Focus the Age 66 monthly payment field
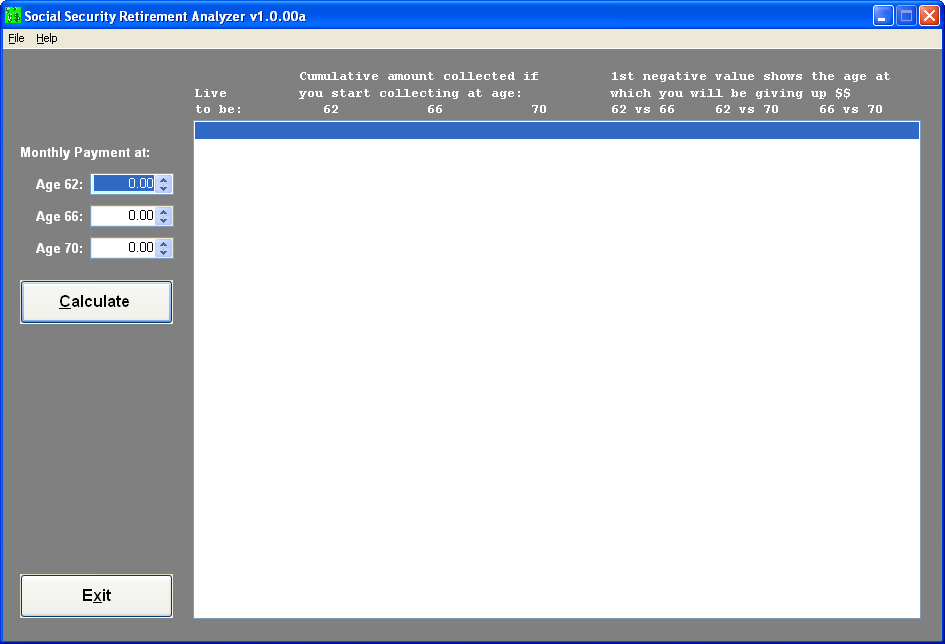The width and height of the screenshot is (945, 644). (123, 216)
